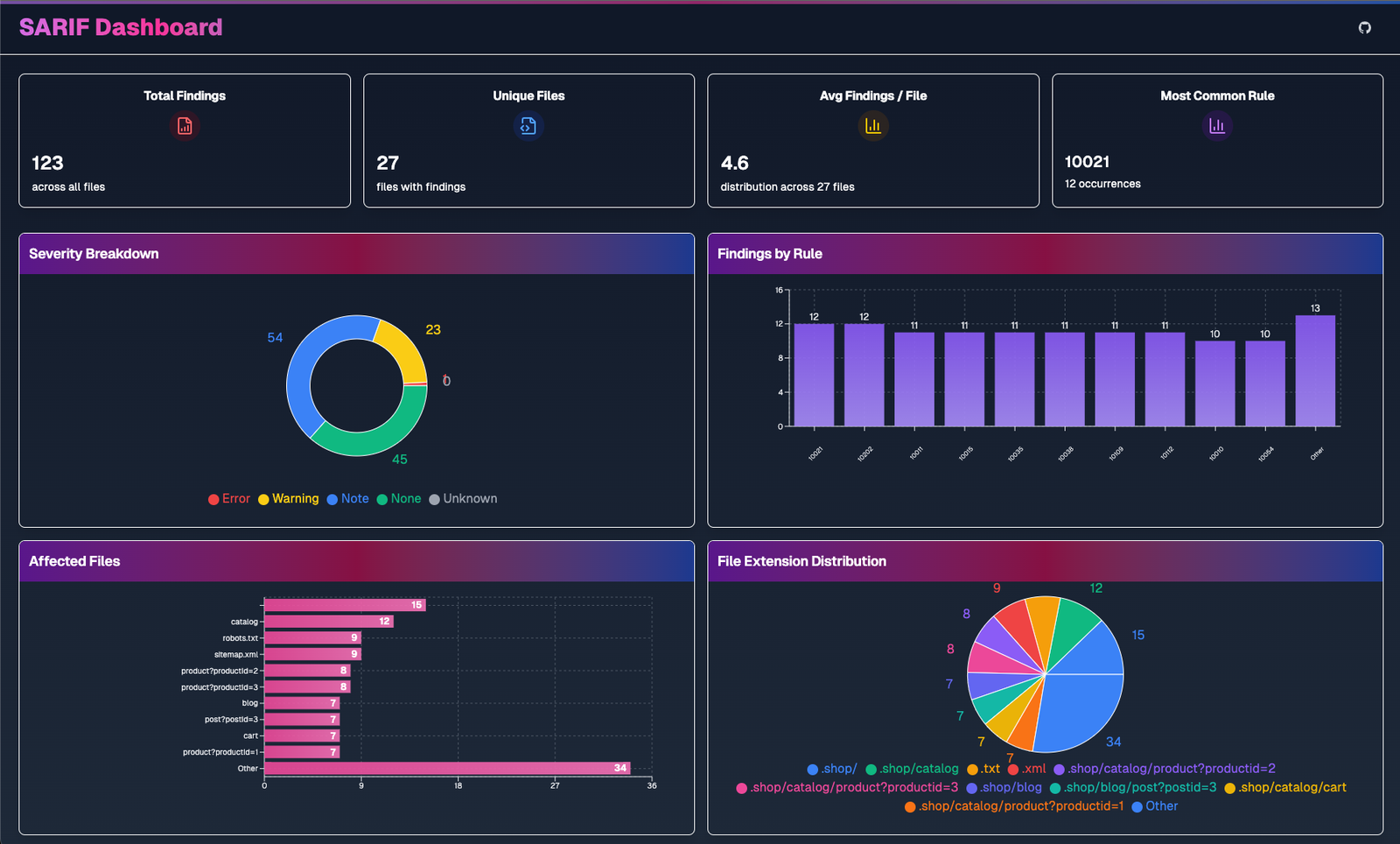Toggle Warning in the Severity Breakdown legend
Screen dimensions: 1400x844
coord(289,498)
